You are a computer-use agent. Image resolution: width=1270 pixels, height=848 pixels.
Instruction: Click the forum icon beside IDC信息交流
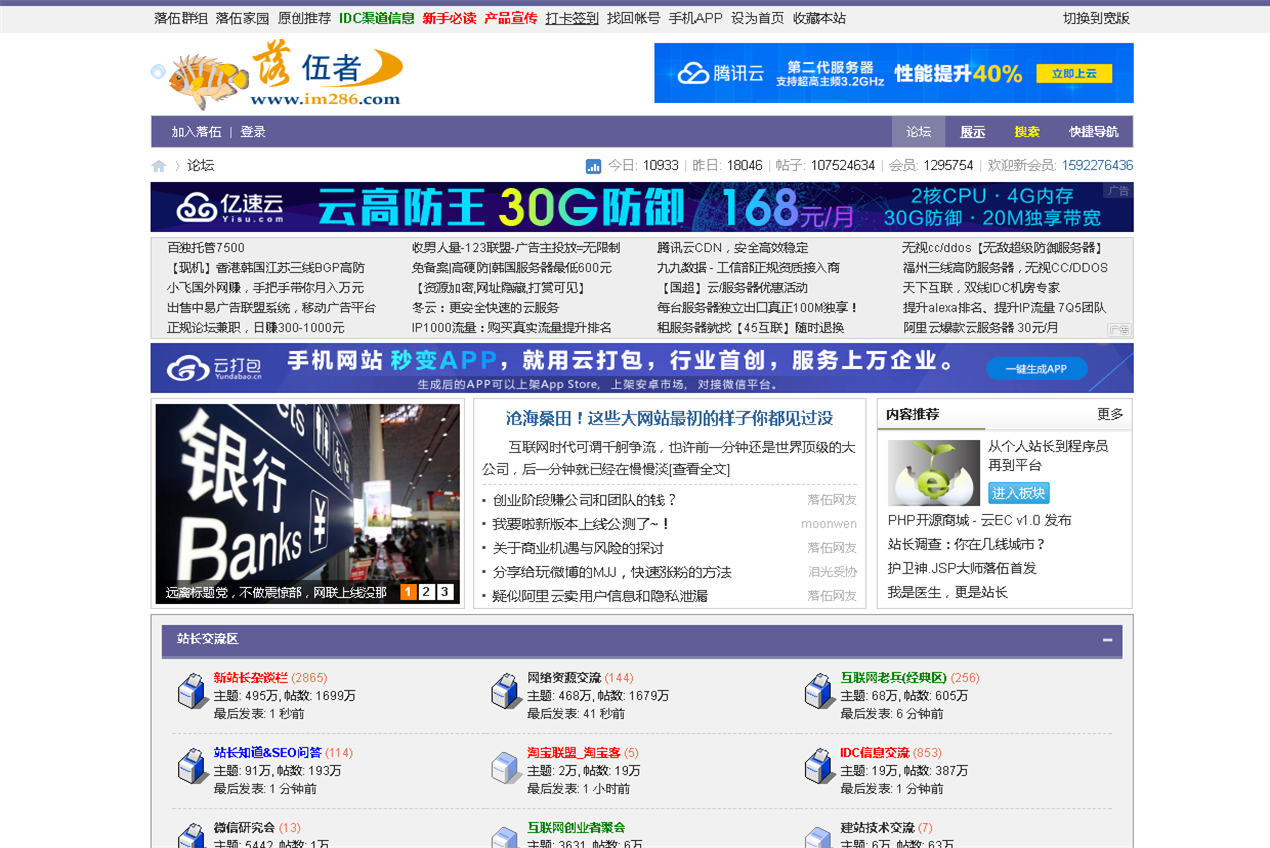tap(820, 766)
